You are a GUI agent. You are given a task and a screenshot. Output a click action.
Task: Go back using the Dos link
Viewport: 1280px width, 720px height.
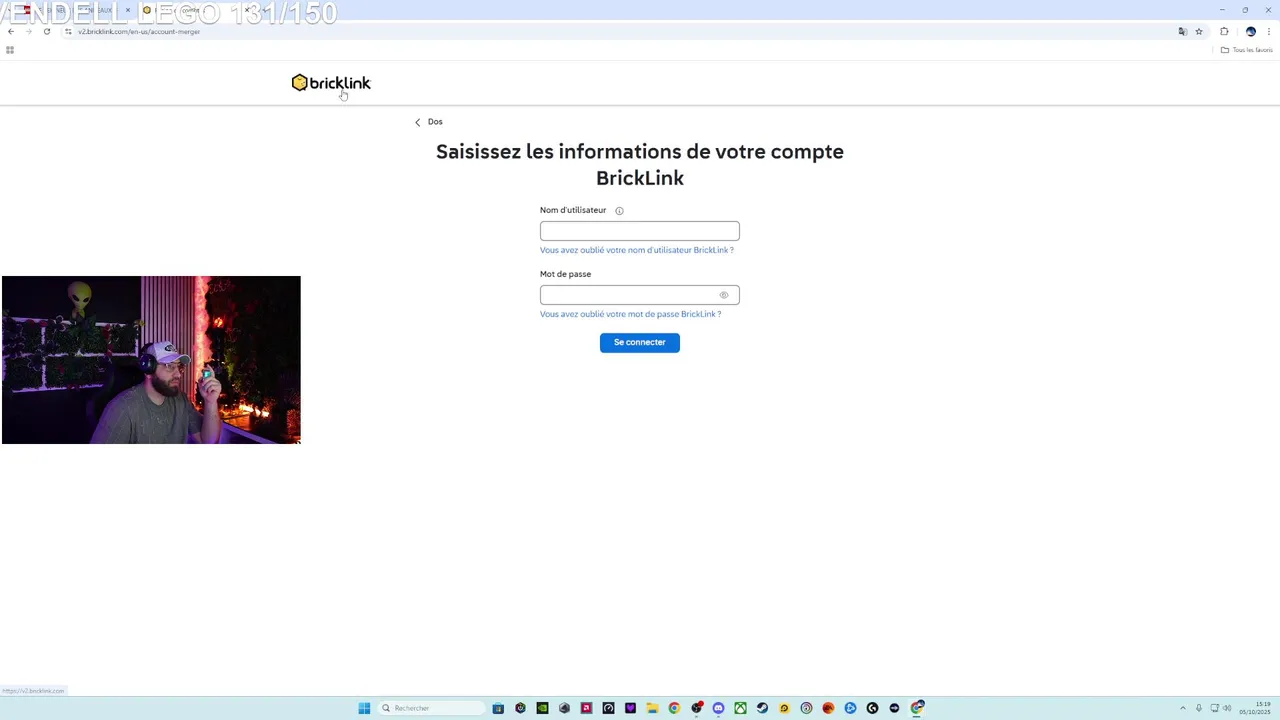pos(429,122)
